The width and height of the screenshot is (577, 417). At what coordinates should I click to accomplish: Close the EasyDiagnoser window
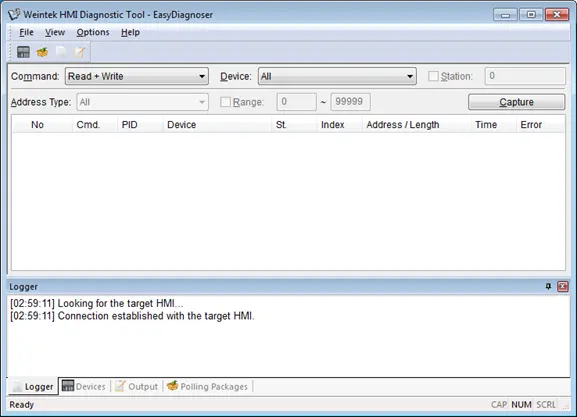click(x=557, y=15)
